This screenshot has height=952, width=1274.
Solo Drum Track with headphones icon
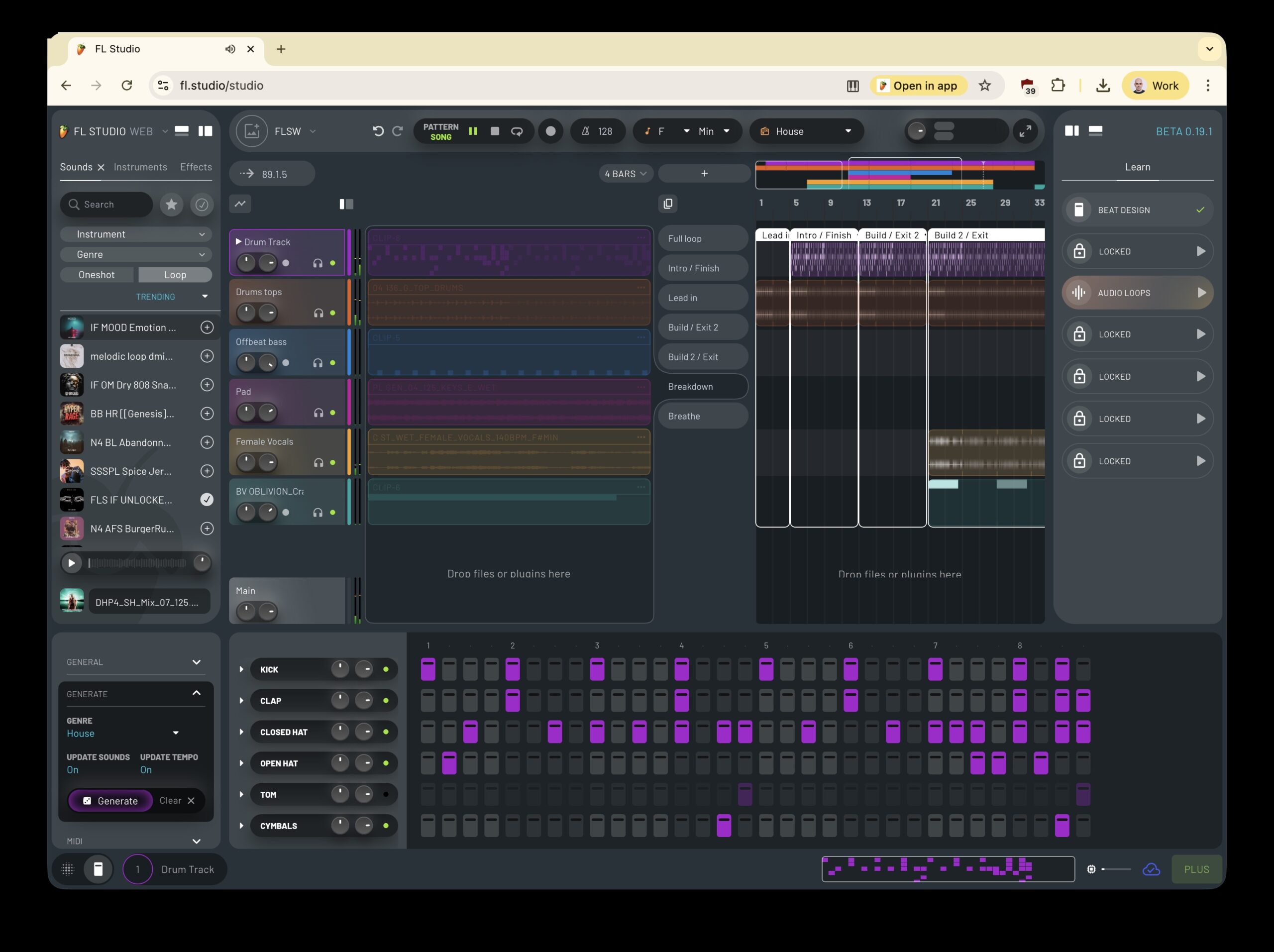click(318, 263)
